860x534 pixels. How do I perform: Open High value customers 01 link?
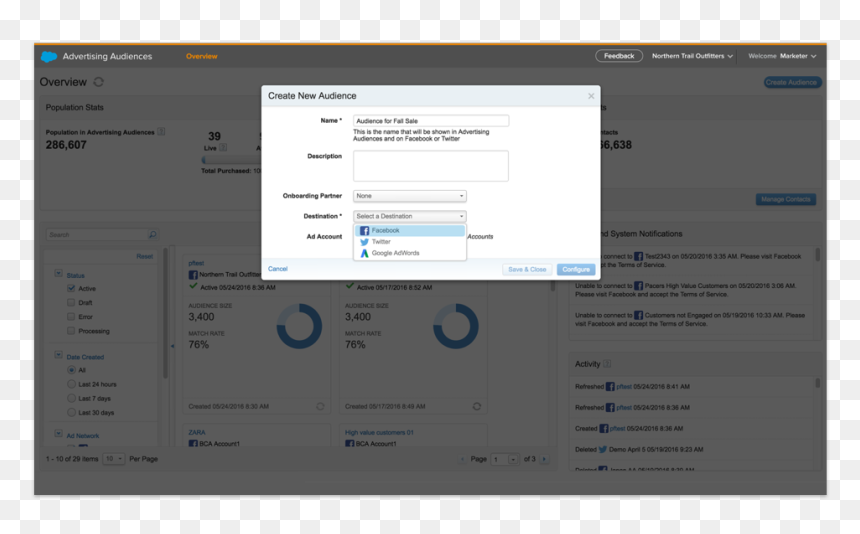tap(379, 432)
